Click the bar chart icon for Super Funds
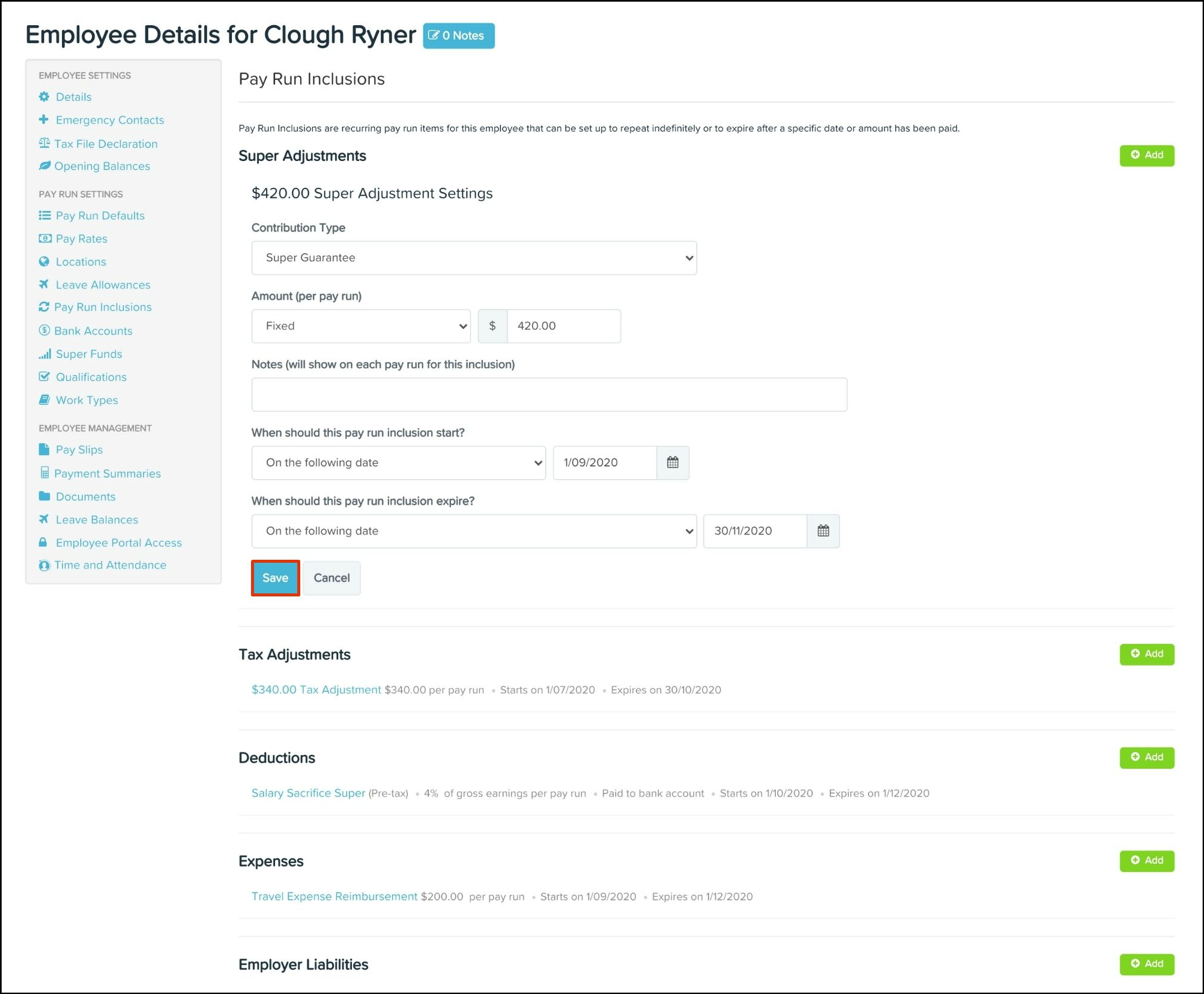The width and height of the screenshot is (1204, 994). point(44,354)
